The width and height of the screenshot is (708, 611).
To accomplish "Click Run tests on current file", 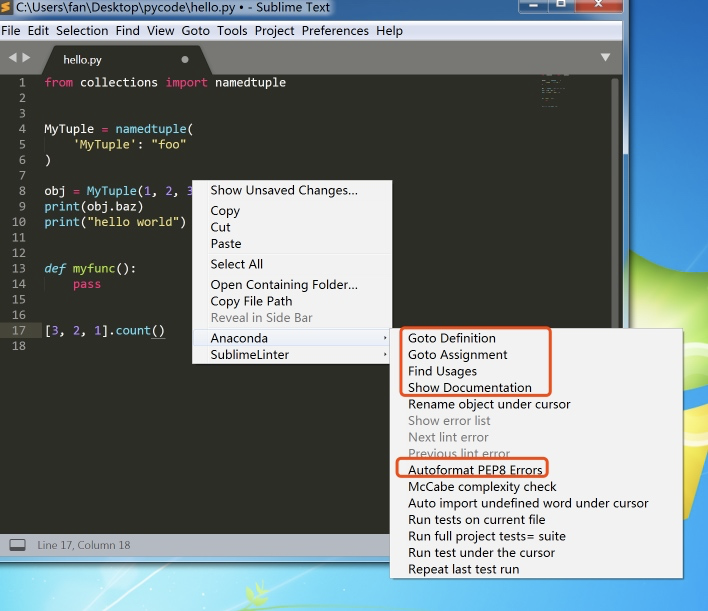I will click(536, 520).
